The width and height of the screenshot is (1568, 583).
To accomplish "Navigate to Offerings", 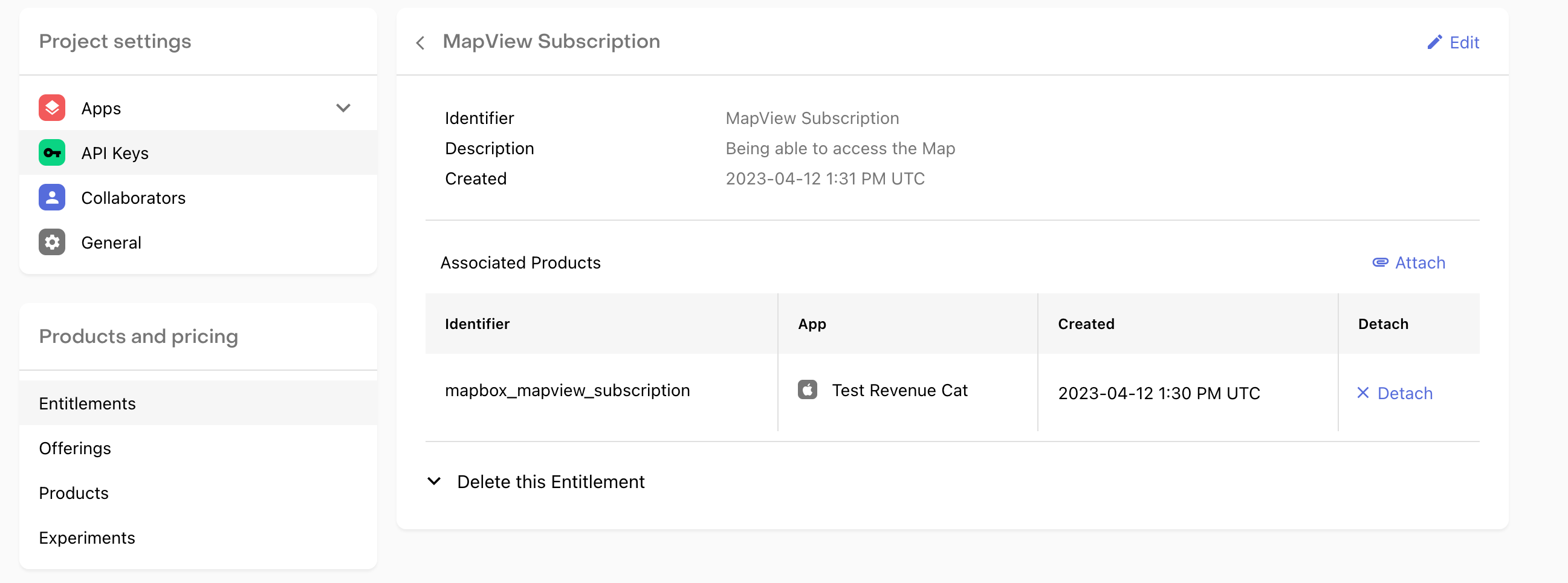I will tap(198, 448).
